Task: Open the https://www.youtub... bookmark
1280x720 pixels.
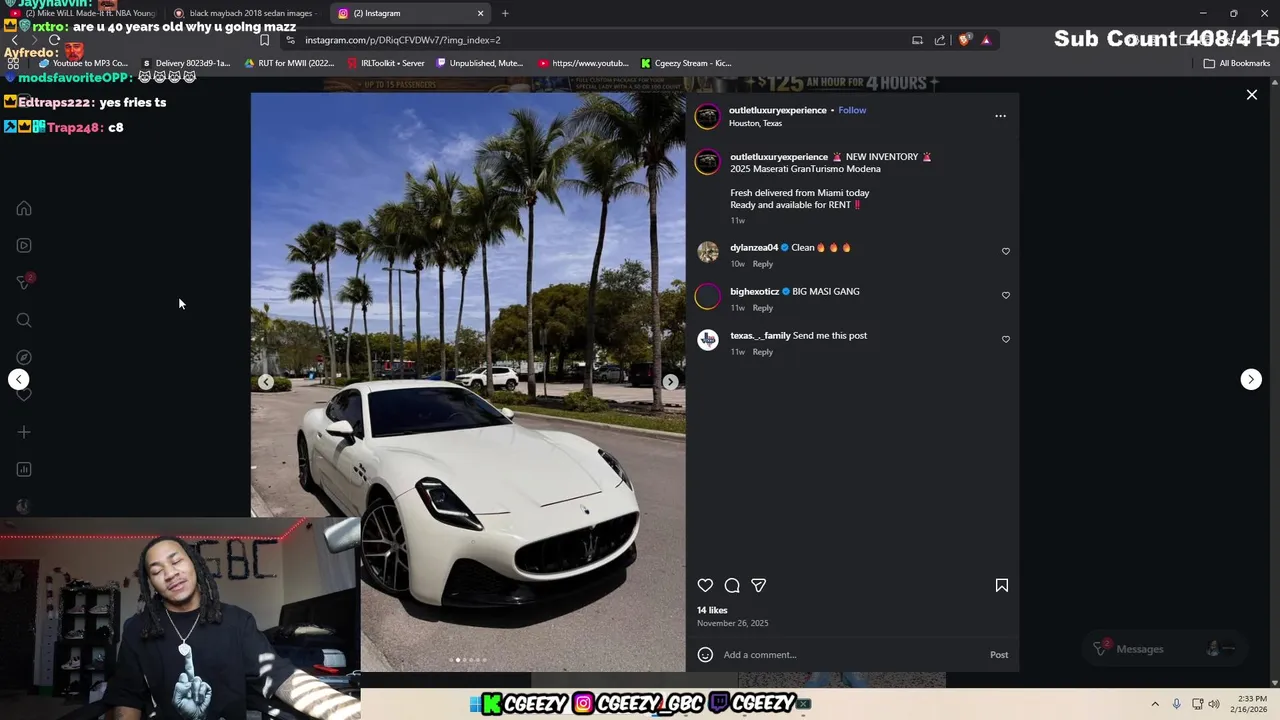Action: [584, 63]
